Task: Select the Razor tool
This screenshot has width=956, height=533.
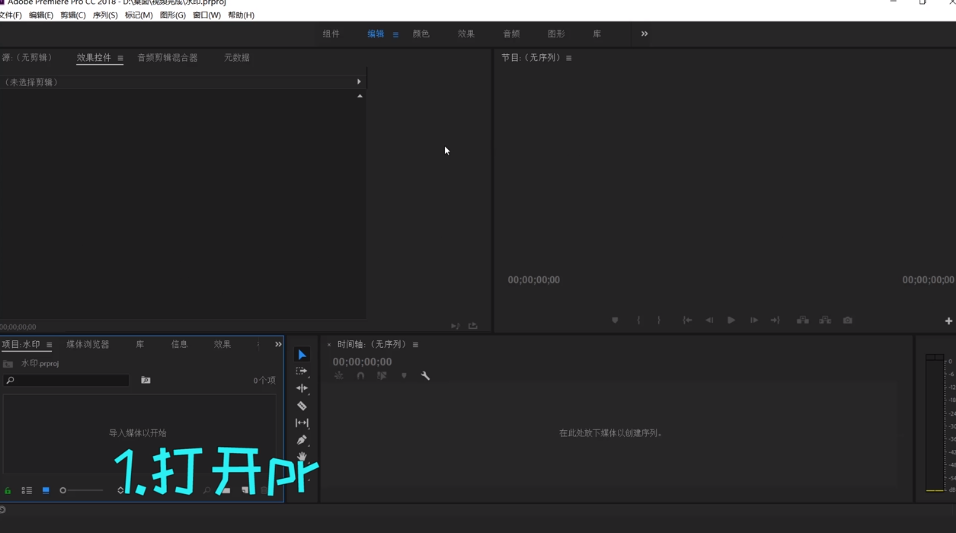Action: (302, 406)
